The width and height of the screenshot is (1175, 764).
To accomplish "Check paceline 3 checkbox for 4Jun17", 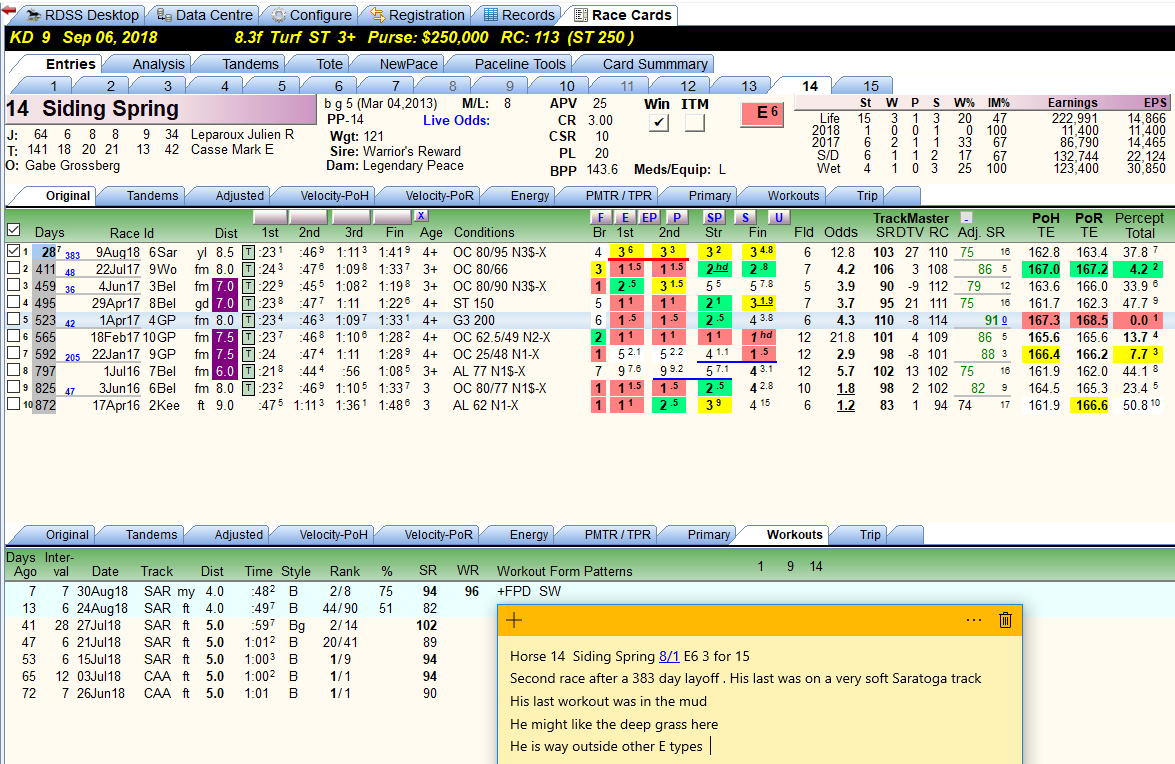I will (13, 285).
